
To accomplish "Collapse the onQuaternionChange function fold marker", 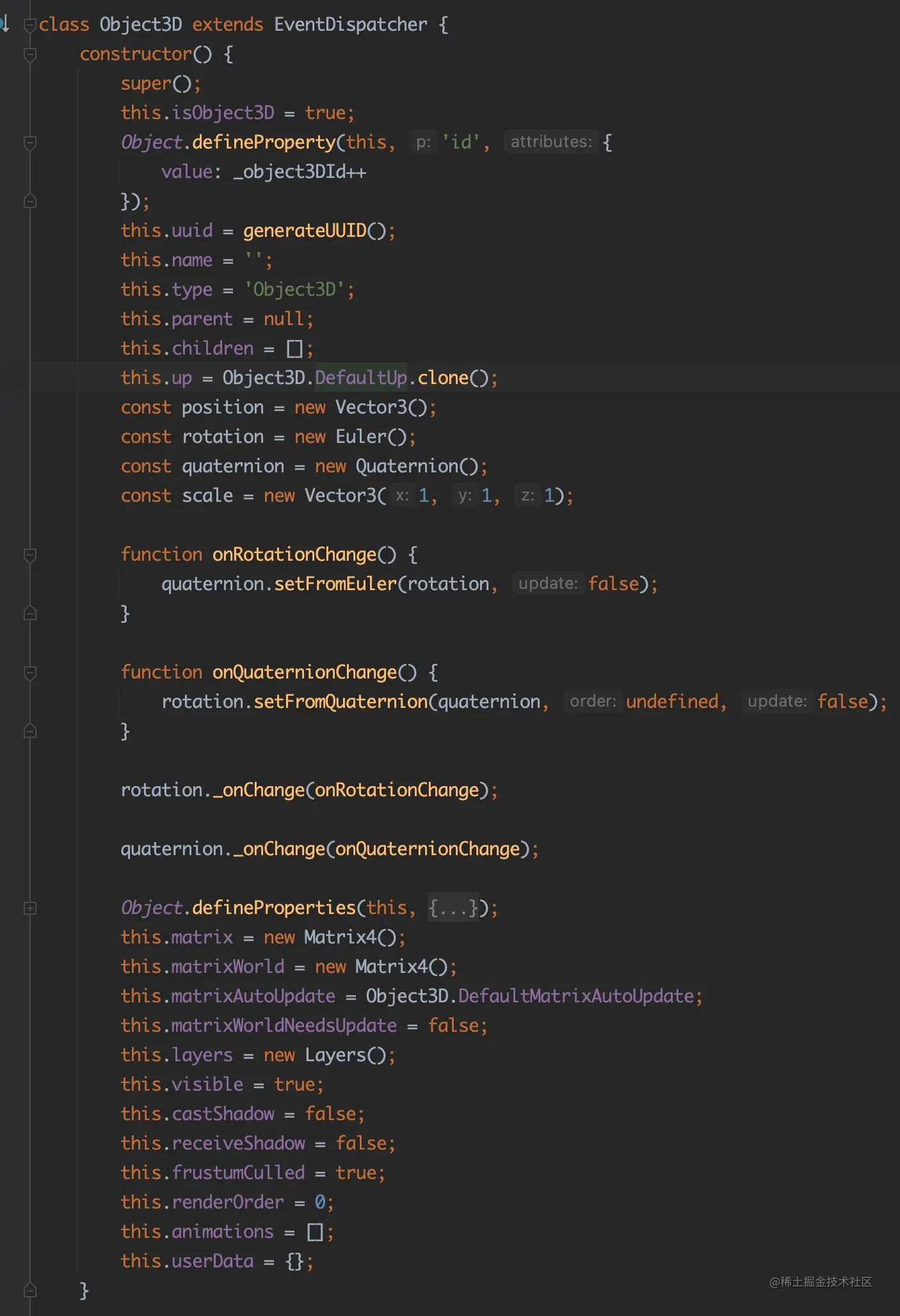I will point(29,673).
